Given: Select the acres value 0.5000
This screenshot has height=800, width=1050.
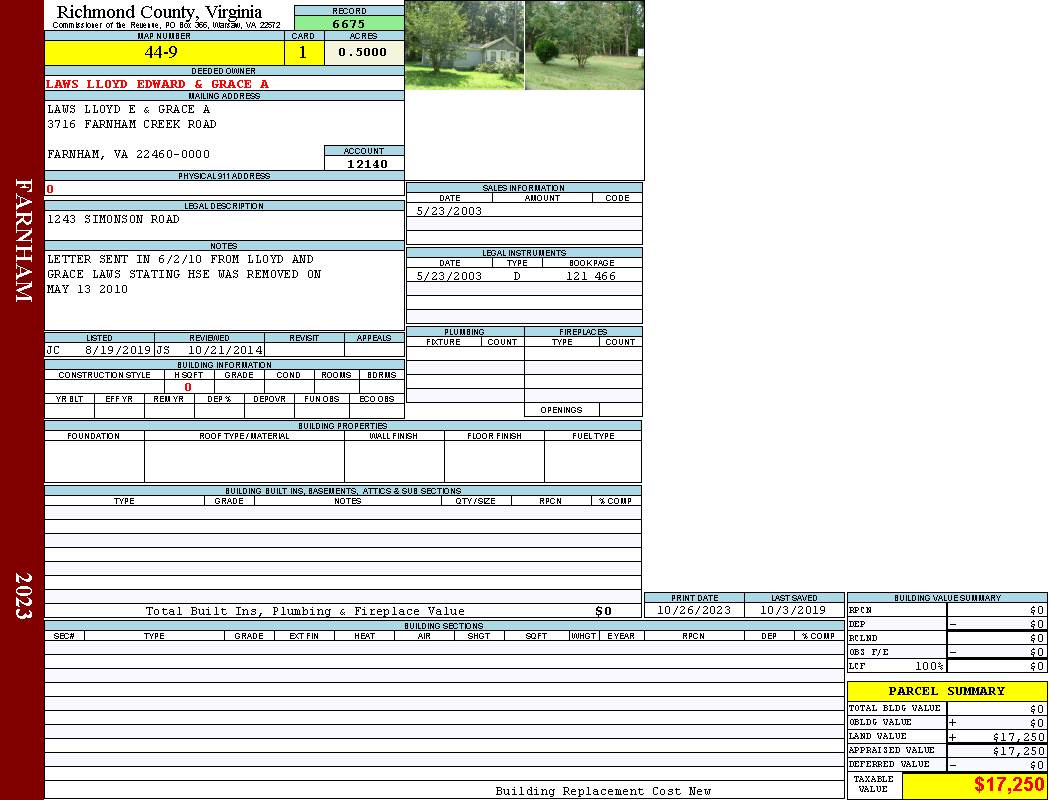Looking at the screenshot, I should pyautogui.click(x=362, y=53).
